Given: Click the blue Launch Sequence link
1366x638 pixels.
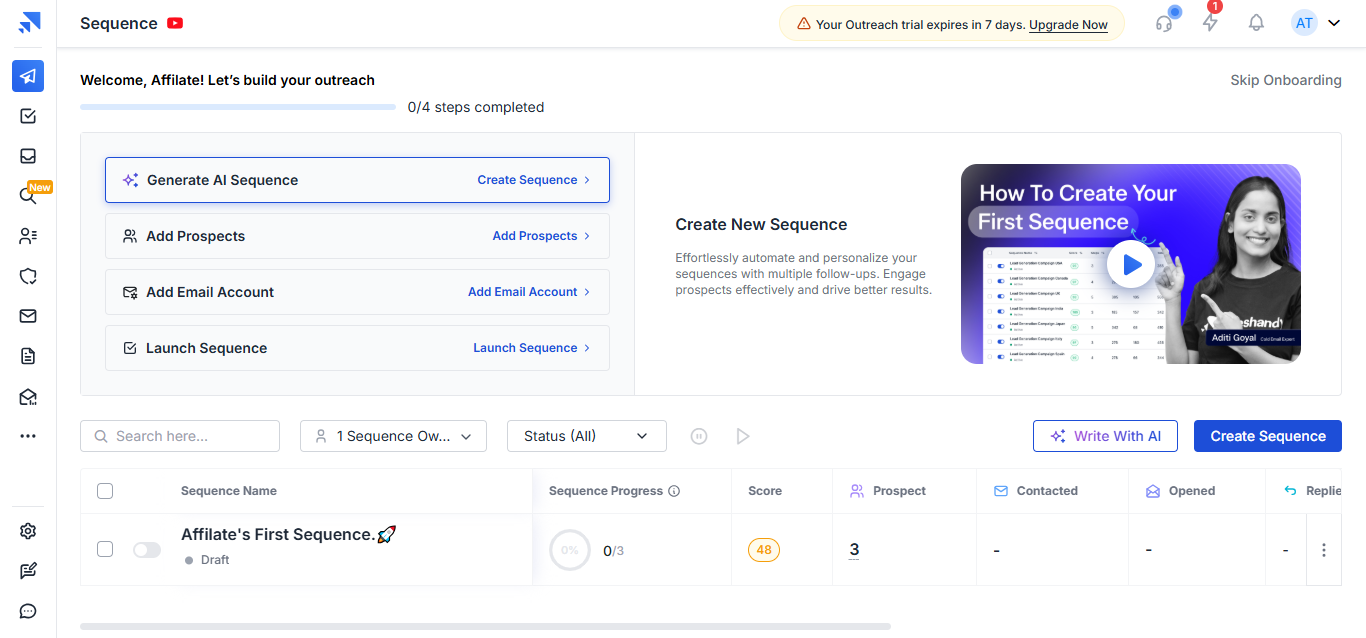Looking at the screenshot, I should (531, 348).
